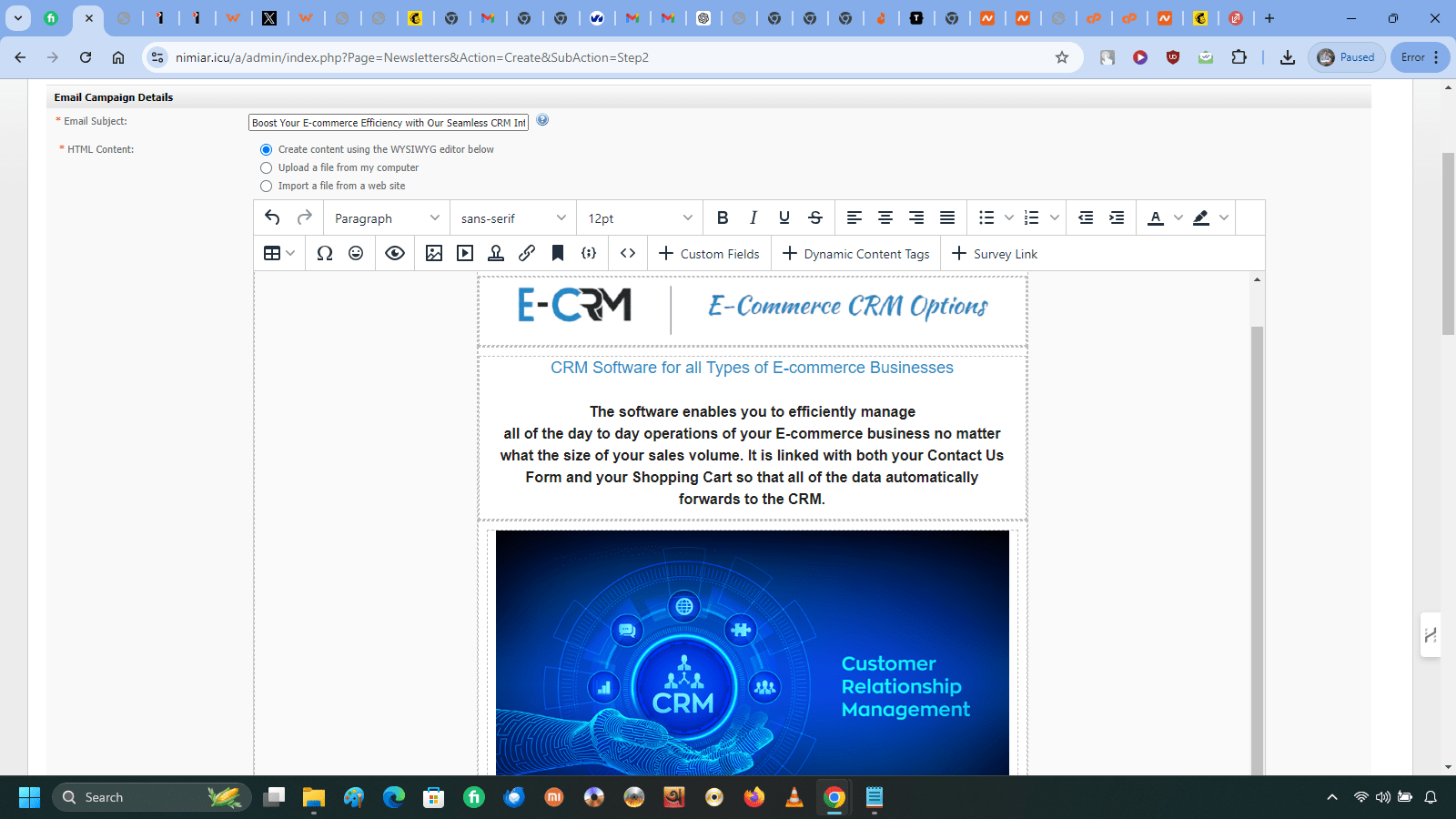Apply bold formatting in the editor
1456x819 pixels.
coord(723,217)
